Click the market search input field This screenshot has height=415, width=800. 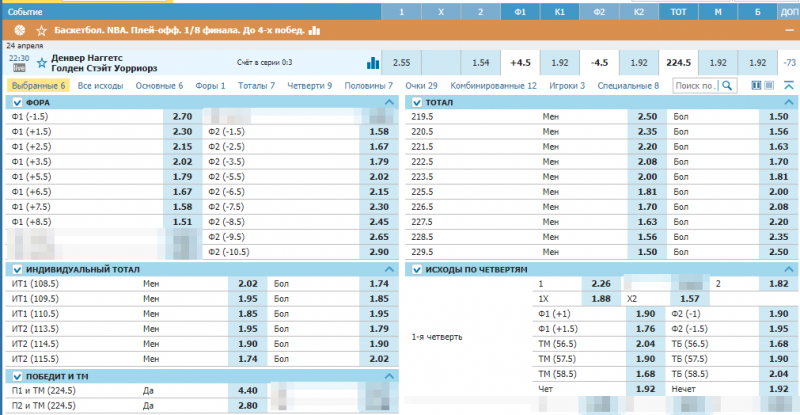694,86
